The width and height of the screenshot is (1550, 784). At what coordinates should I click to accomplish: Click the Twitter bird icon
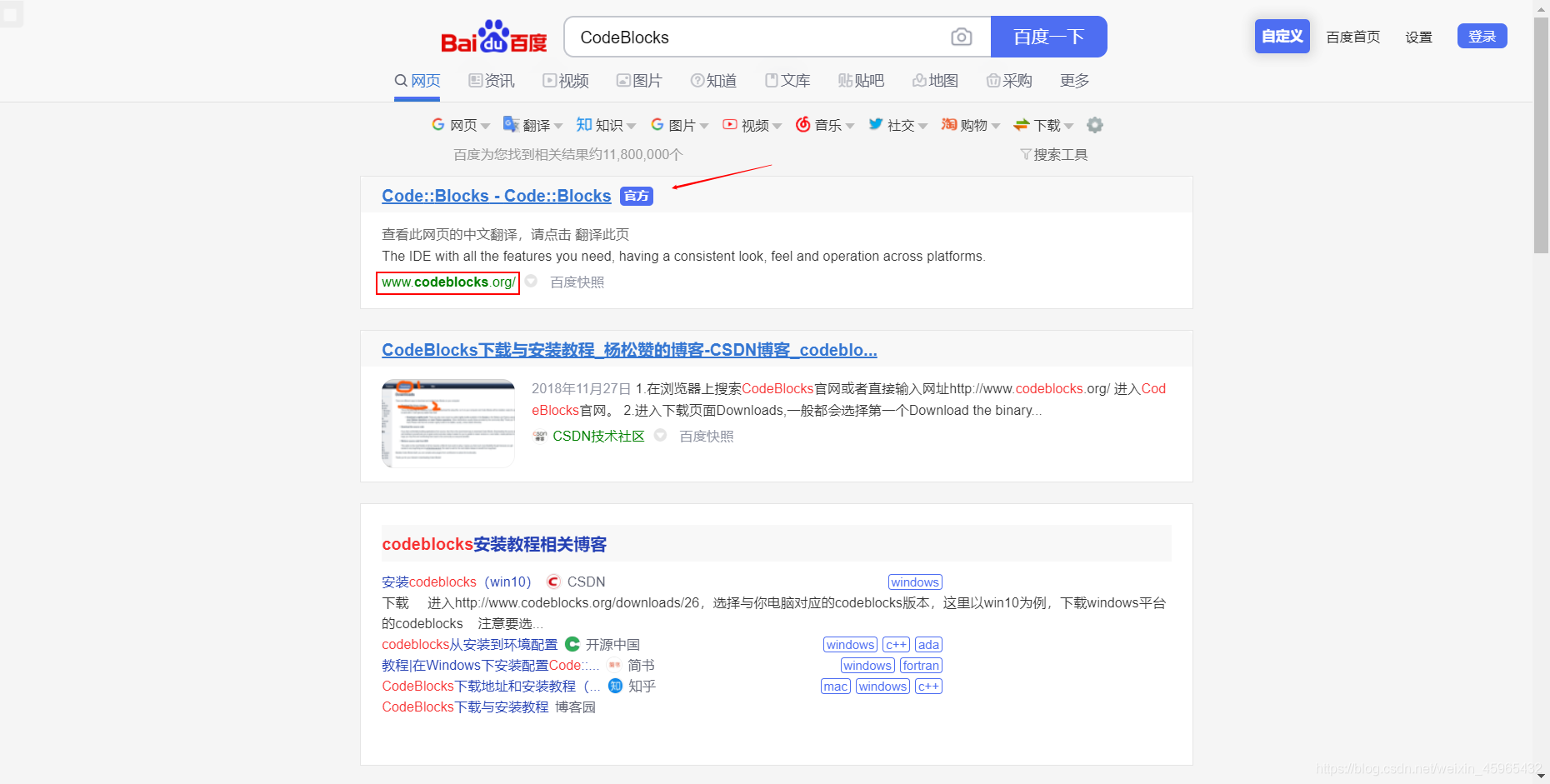pyautogui.click(x=876, y=124)
